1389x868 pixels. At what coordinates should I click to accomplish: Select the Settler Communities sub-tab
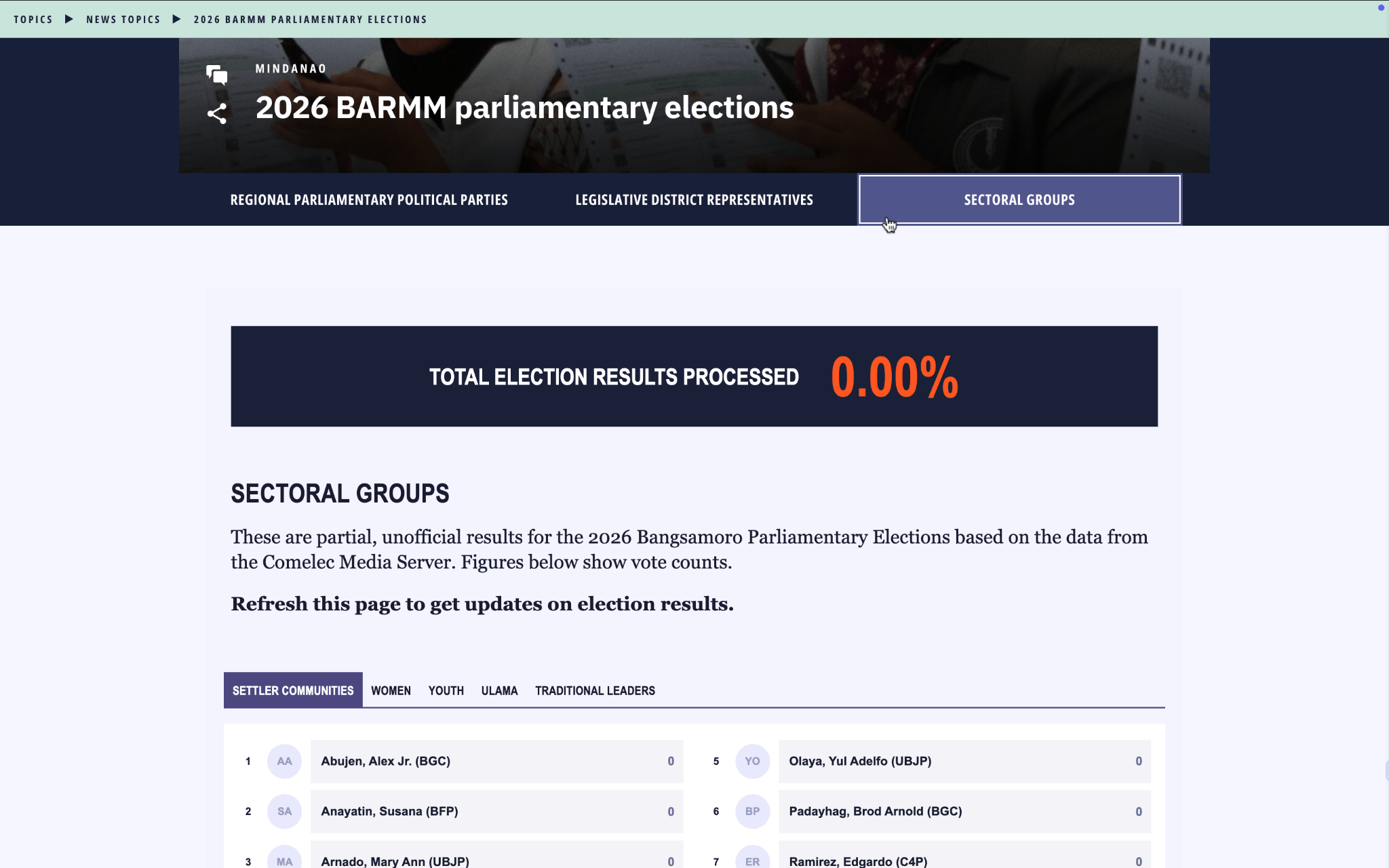click(x=293, y=690)
